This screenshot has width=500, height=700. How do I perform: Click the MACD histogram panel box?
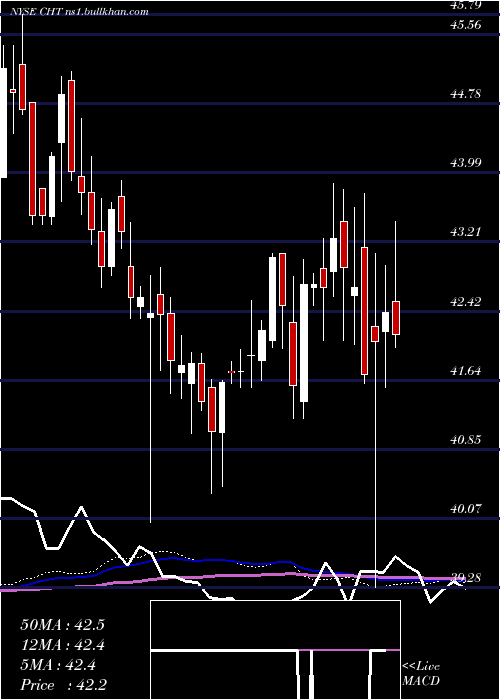pyautogui.click(x=275, y=650)
